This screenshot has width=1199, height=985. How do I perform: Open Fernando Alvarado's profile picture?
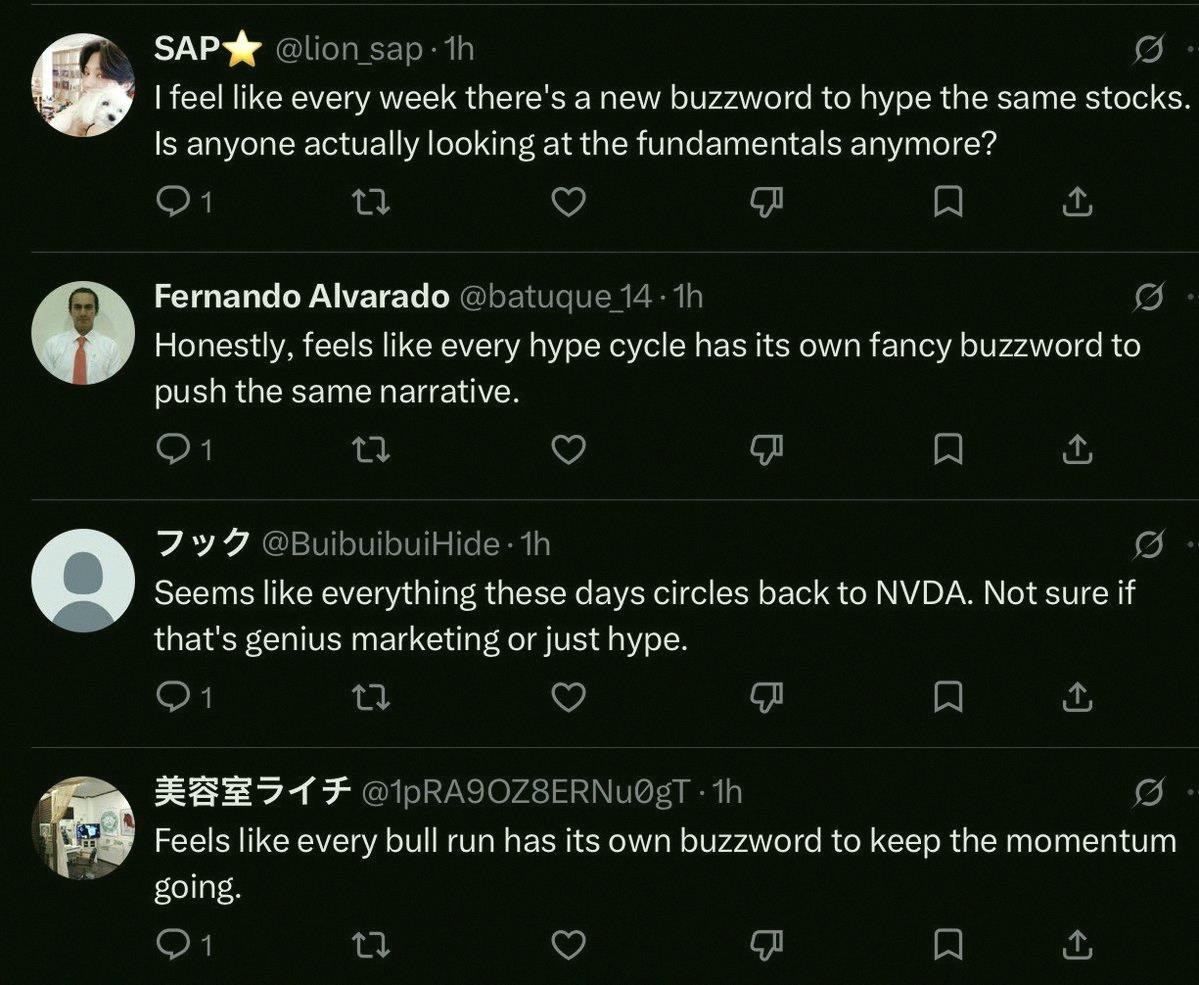[x=83, y=333]
